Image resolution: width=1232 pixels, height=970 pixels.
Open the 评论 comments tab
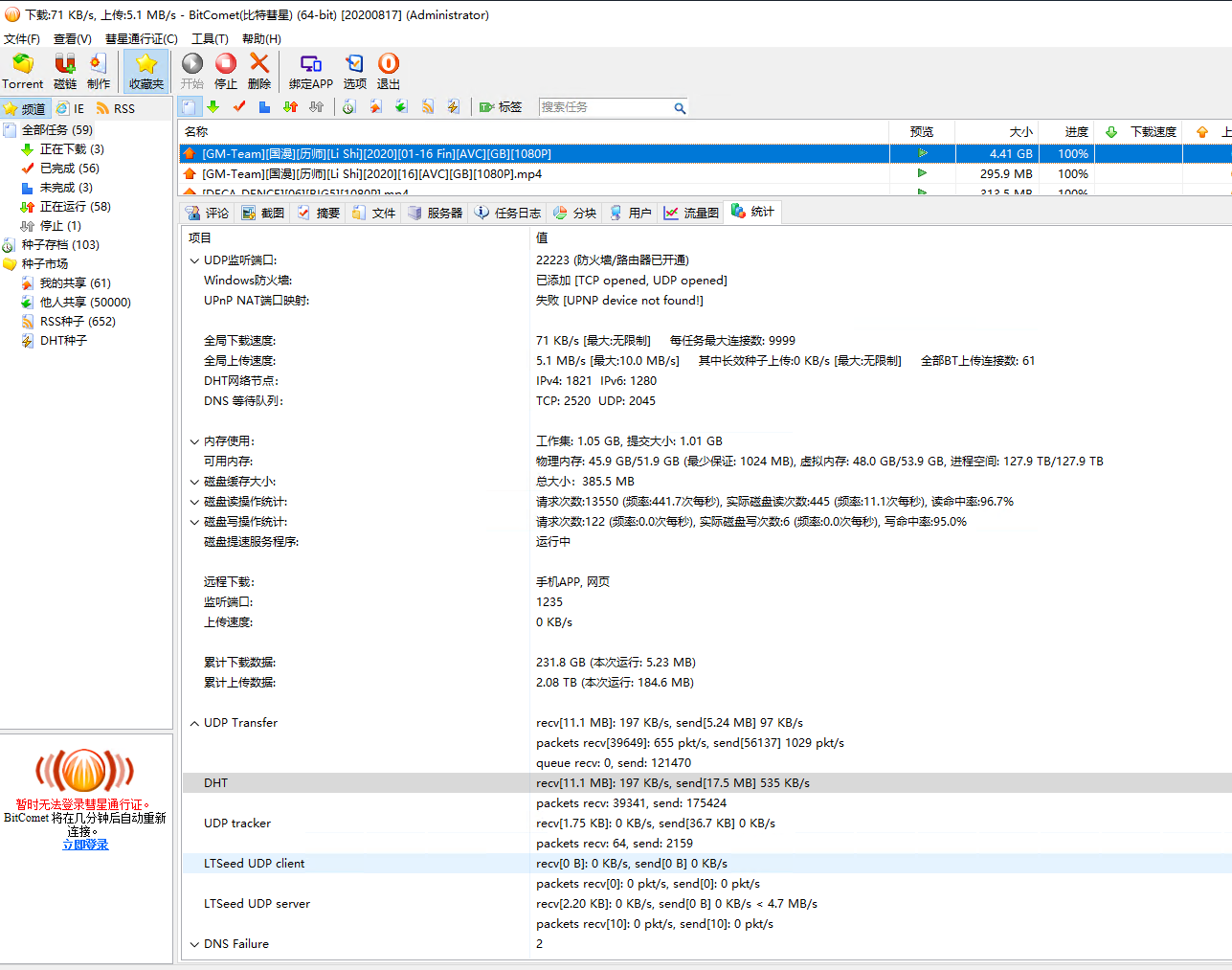pyautogui.click(x=208, y=213)
